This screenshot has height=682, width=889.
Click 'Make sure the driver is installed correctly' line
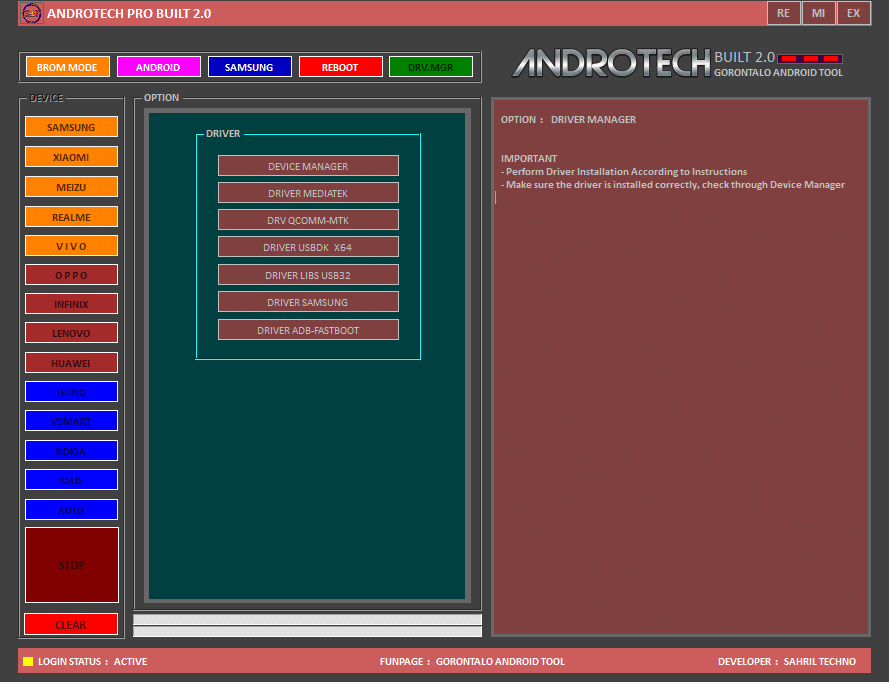pyautogui.click(x=672, y=185)
